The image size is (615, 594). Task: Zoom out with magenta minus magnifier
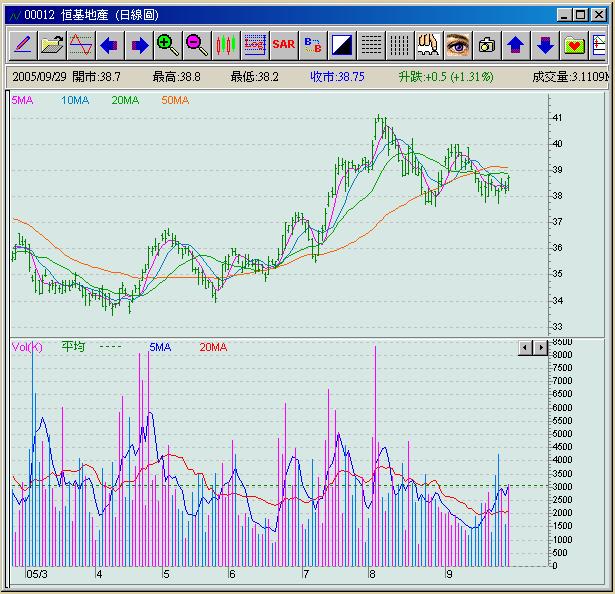click(197, 45)
